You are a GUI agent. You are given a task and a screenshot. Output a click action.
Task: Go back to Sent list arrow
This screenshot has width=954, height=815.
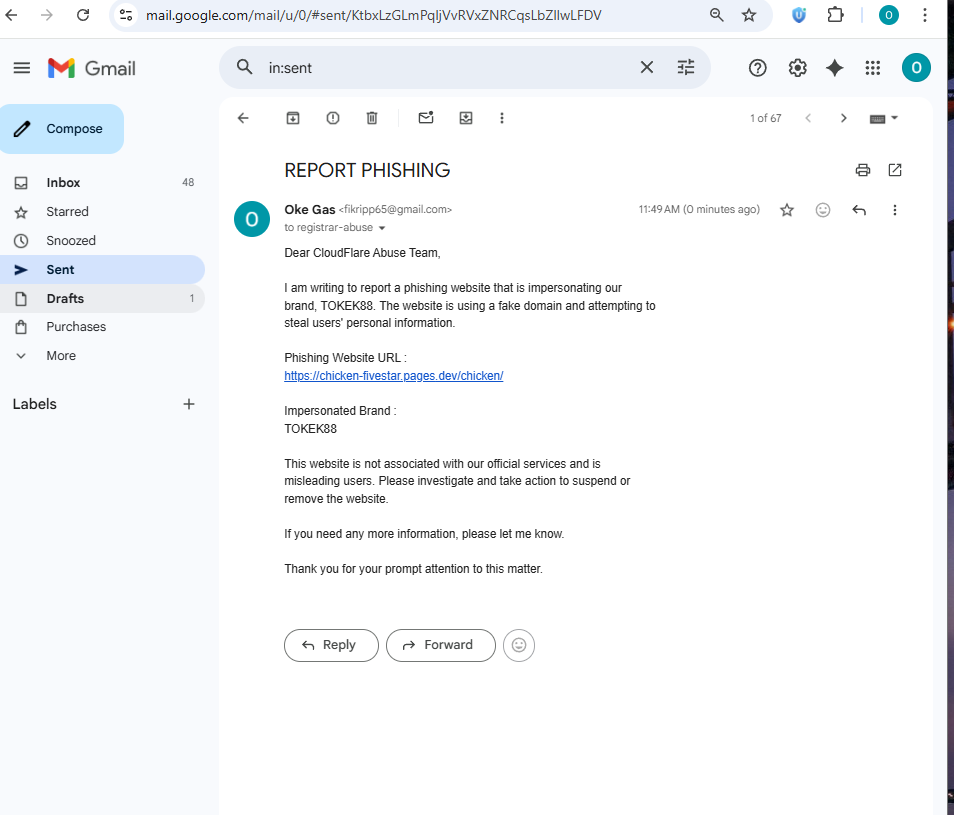tap(243, 118)
